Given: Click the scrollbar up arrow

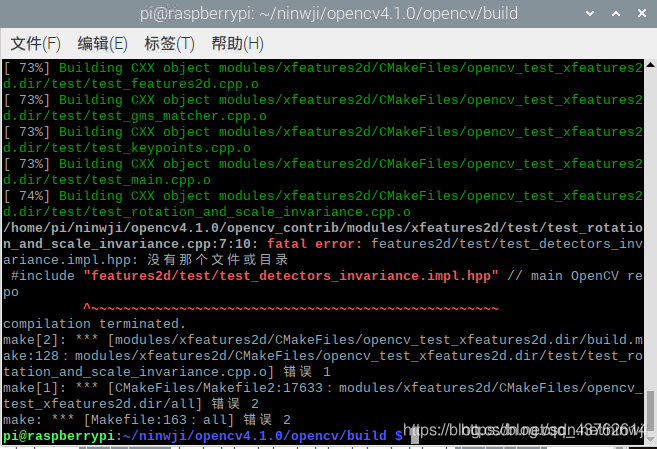Looking at the screenshot, I should pyautogui.click(x=650, y=65).
